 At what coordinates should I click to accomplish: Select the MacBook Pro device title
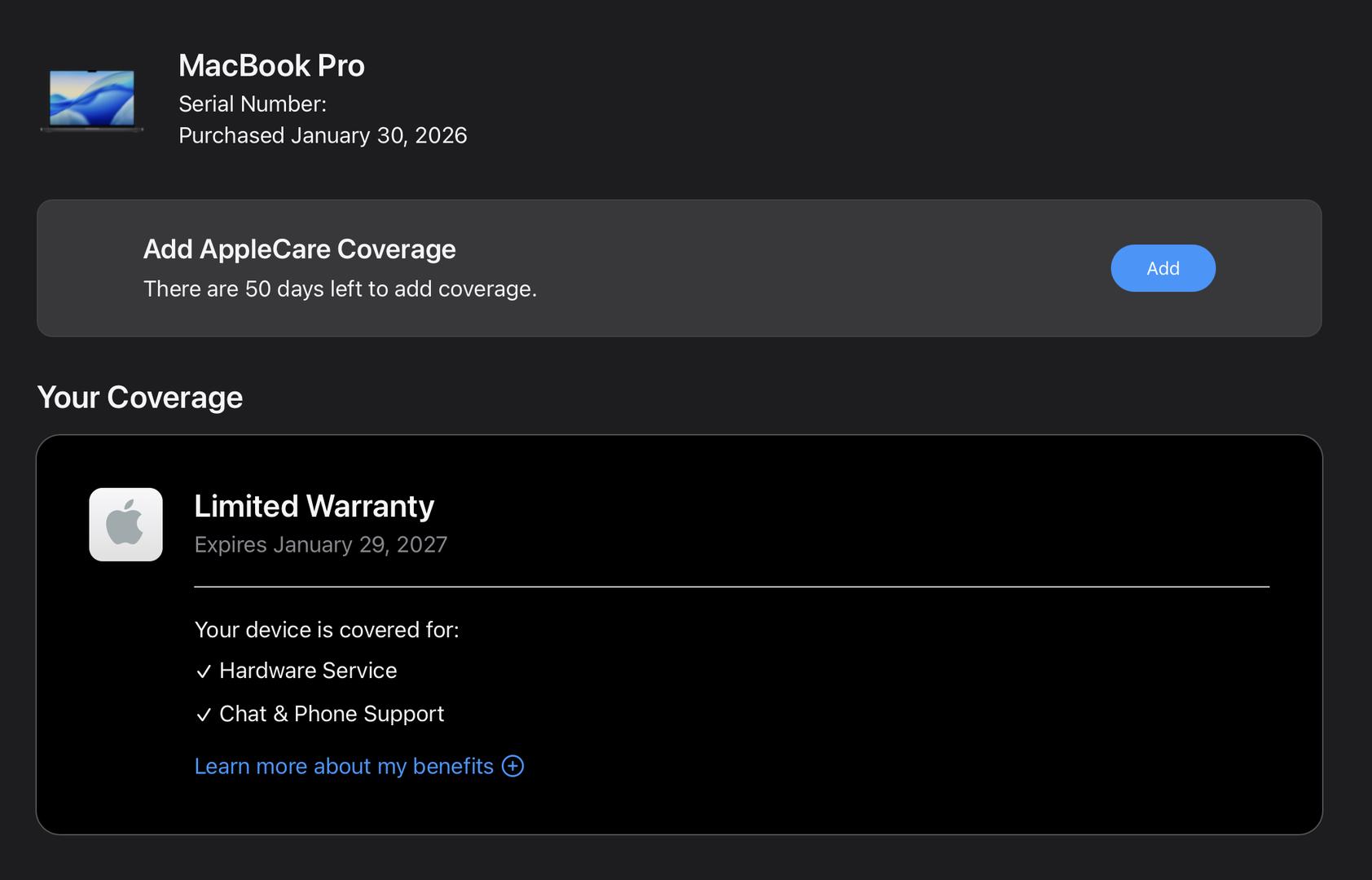coord(271,65)
